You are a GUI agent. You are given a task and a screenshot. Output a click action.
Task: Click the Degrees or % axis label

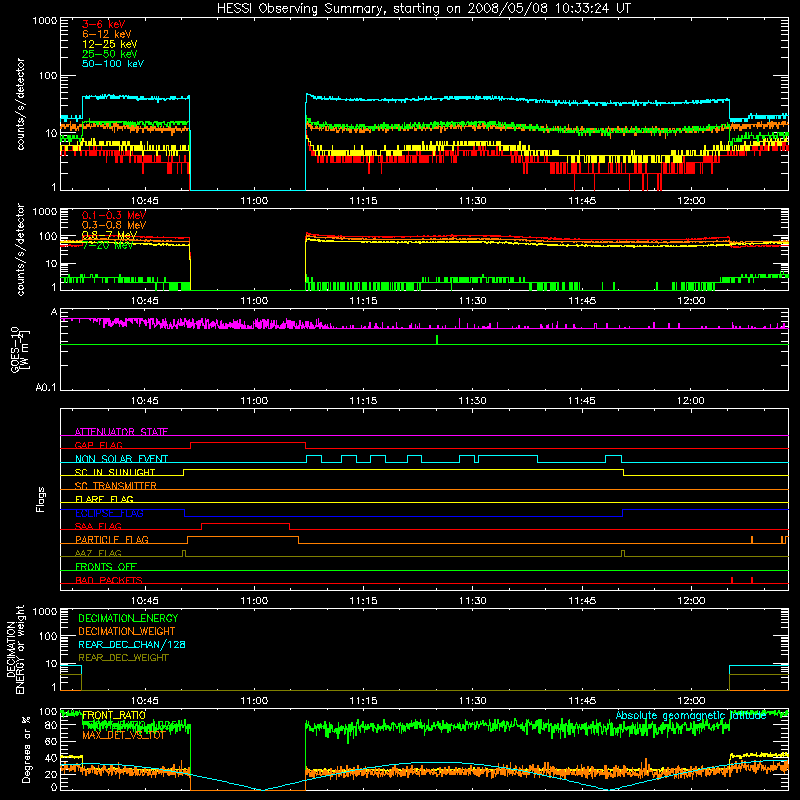(x=26, y=749)
